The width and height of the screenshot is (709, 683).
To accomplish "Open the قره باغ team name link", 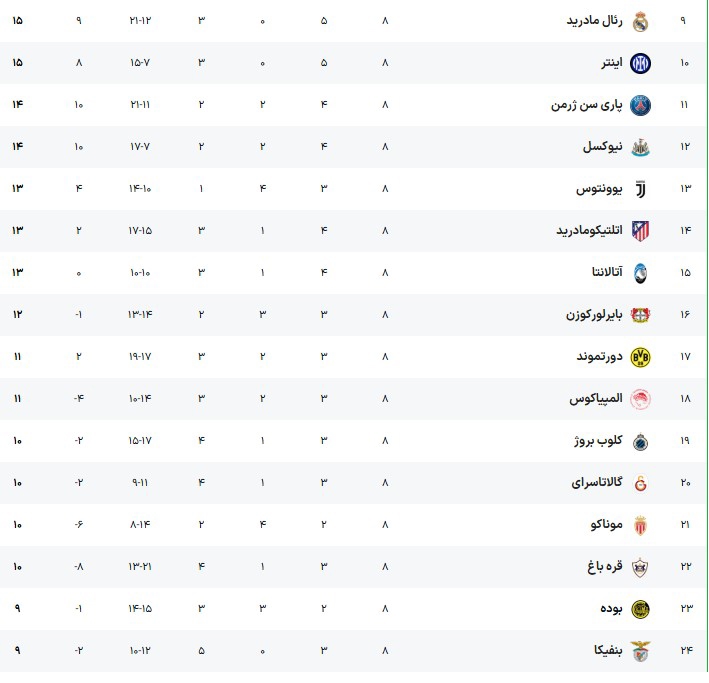I will [x=605, y=567].
